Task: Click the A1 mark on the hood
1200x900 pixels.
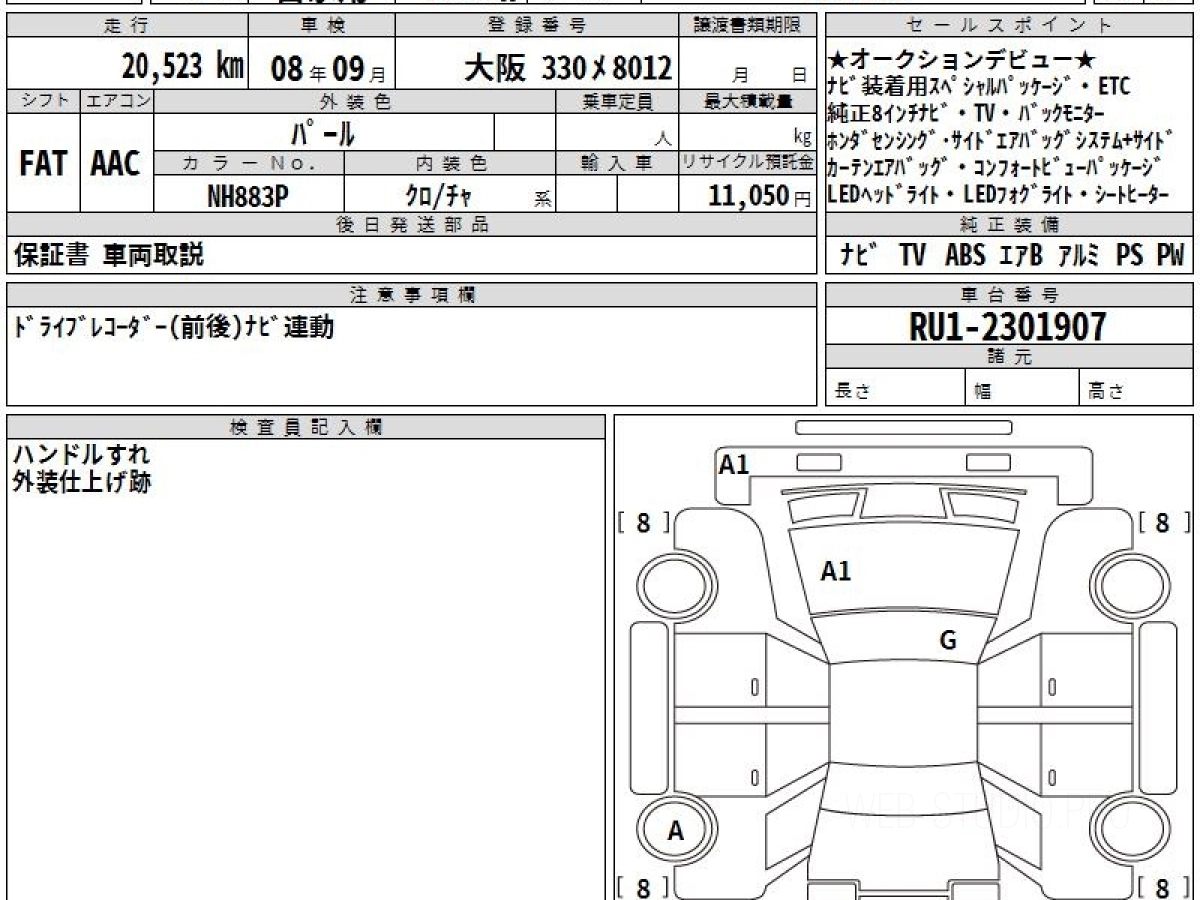Action: coord(835,571)
